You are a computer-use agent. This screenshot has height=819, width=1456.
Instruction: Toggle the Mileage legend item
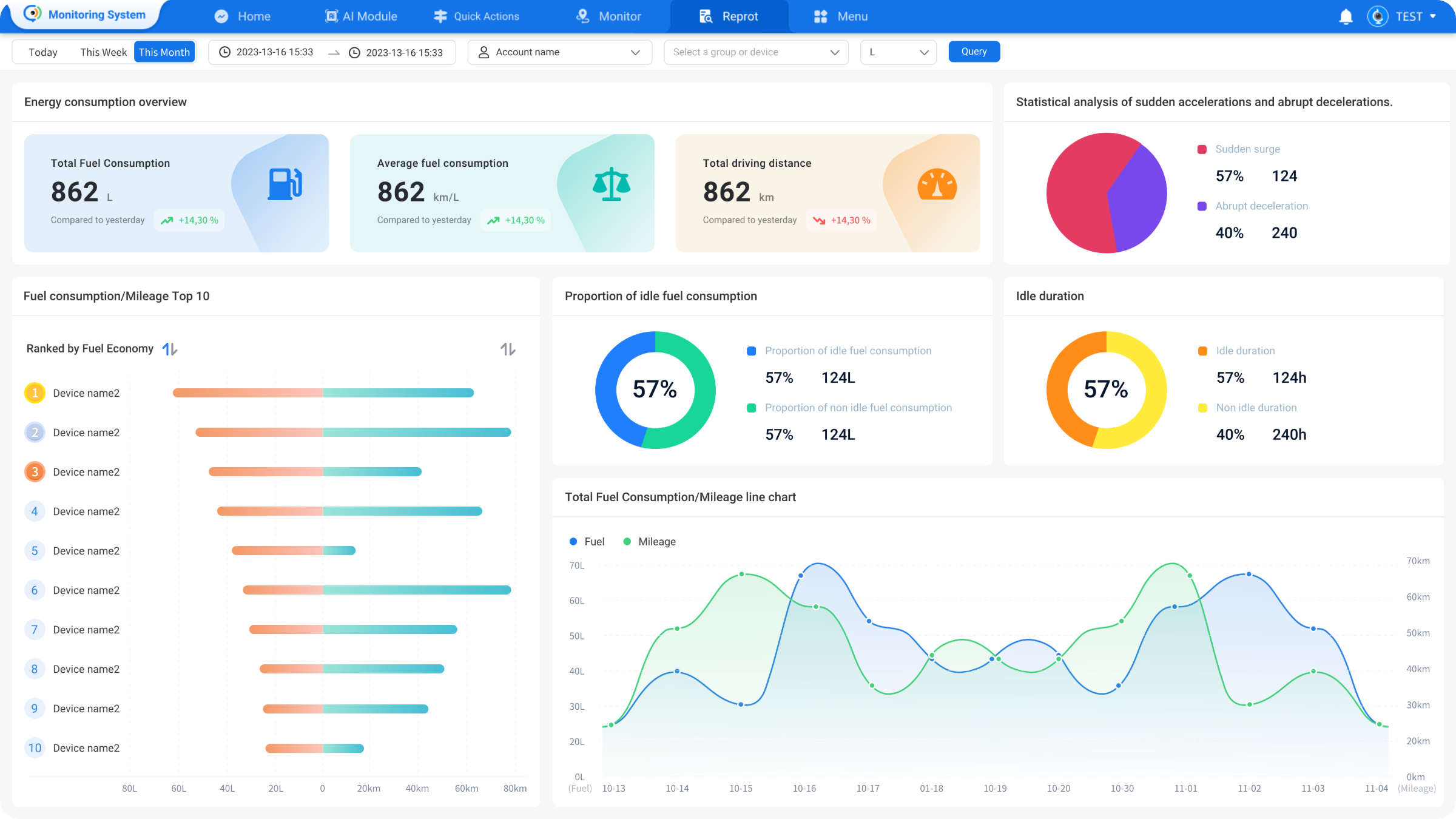click(x=649, y=541)
